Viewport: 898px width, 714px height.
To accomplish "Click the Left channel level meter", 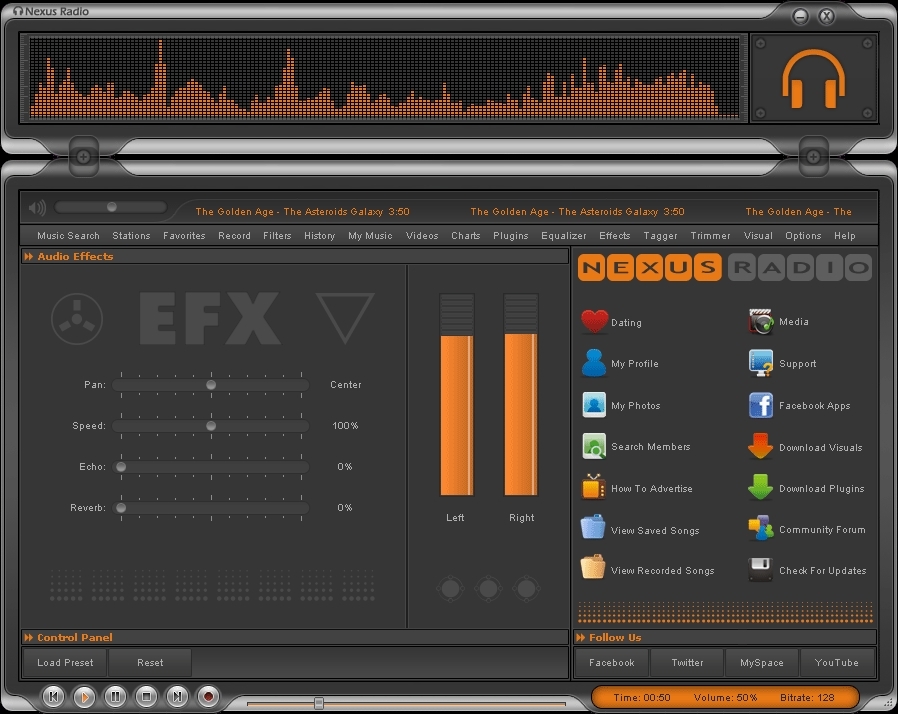I will pyautogui.click(x=456, y=395).
